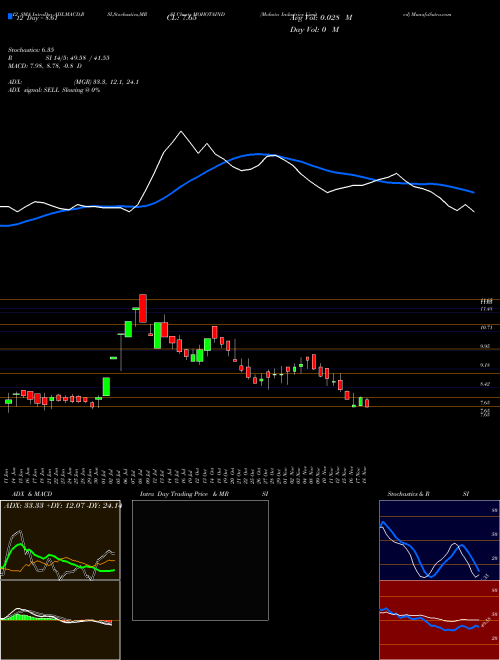The width and height of the screenshot is (500, 660).
Task: Click the last red candlestick on the chart
Action: [x=367, y=403]
